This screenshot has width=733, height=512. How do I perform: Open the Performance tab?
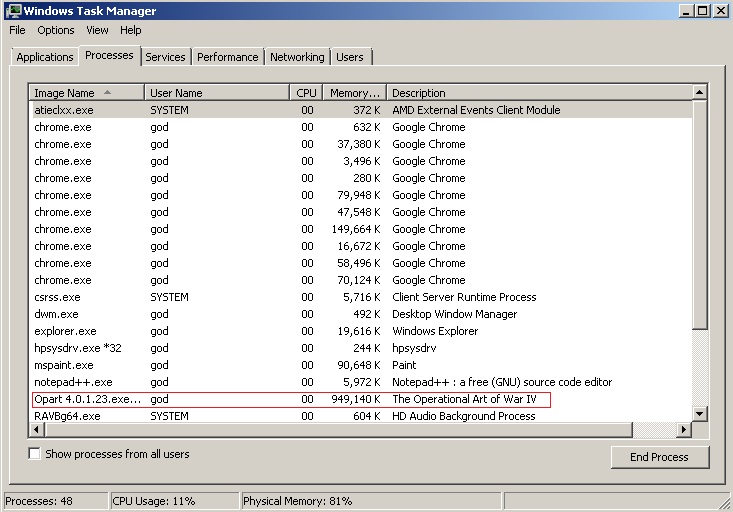tap(228, 57)
